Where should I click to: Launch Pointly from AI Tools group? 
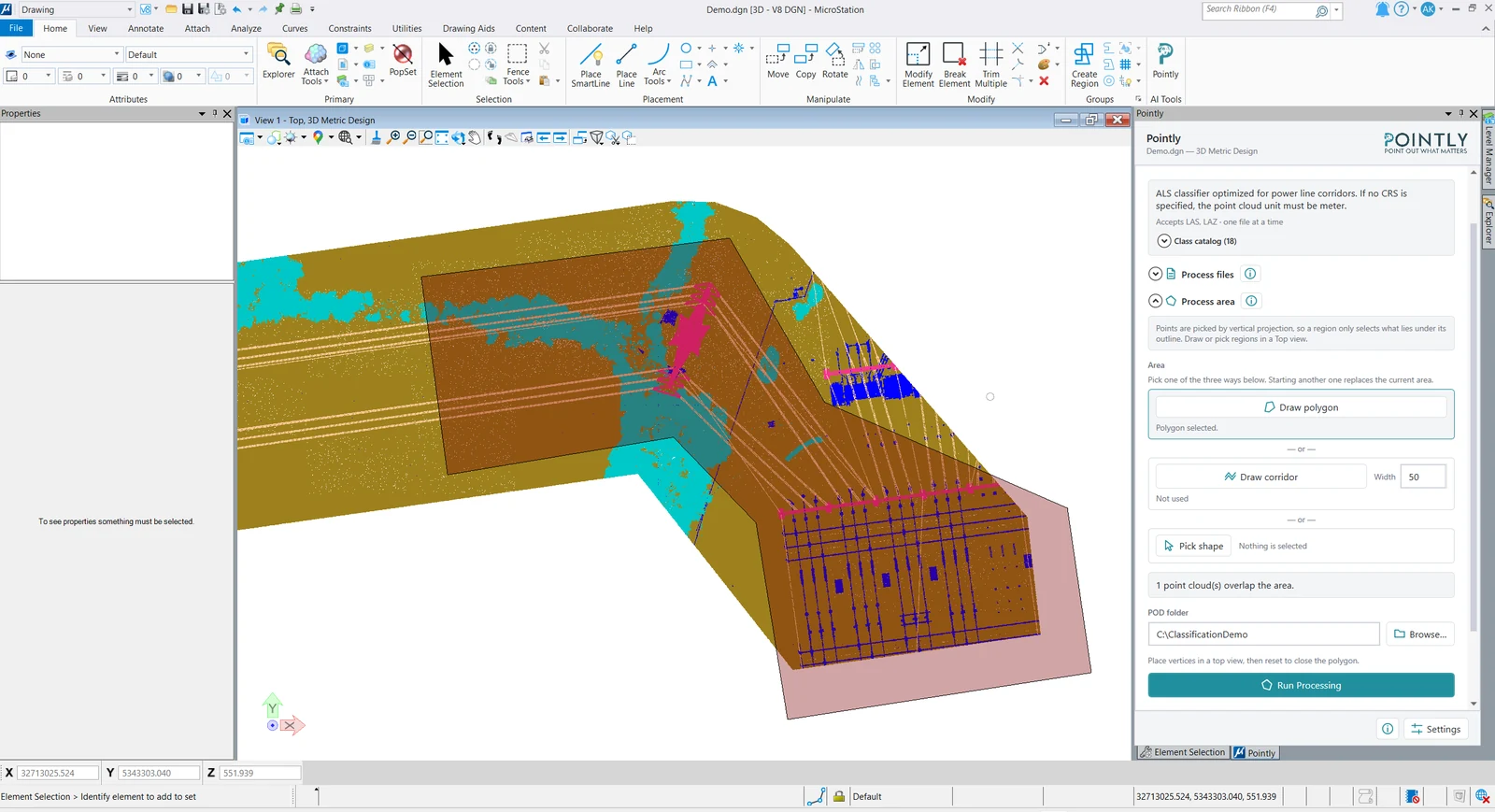pyautogui.click(x=1165, y=62)
